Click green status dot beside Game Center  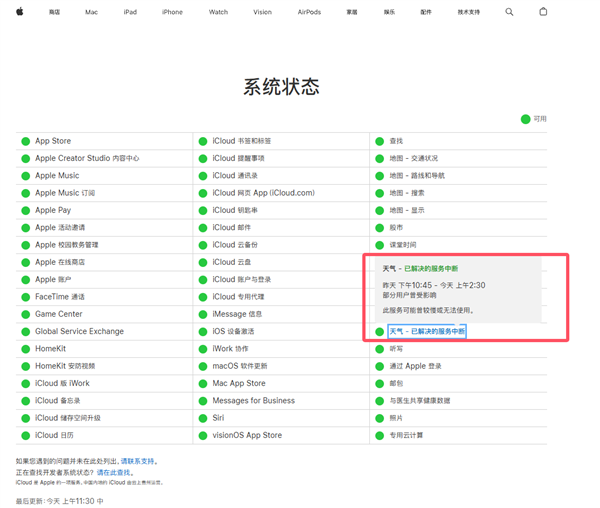coord(26,314)
